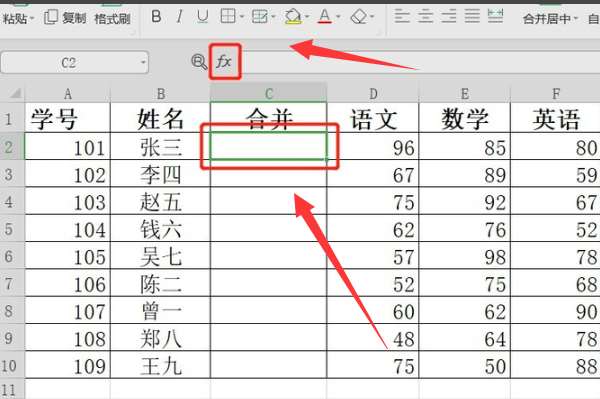600x399 pixels.
Task: Open the paste (粘贴) dropdown arrow
Action: 32,18
